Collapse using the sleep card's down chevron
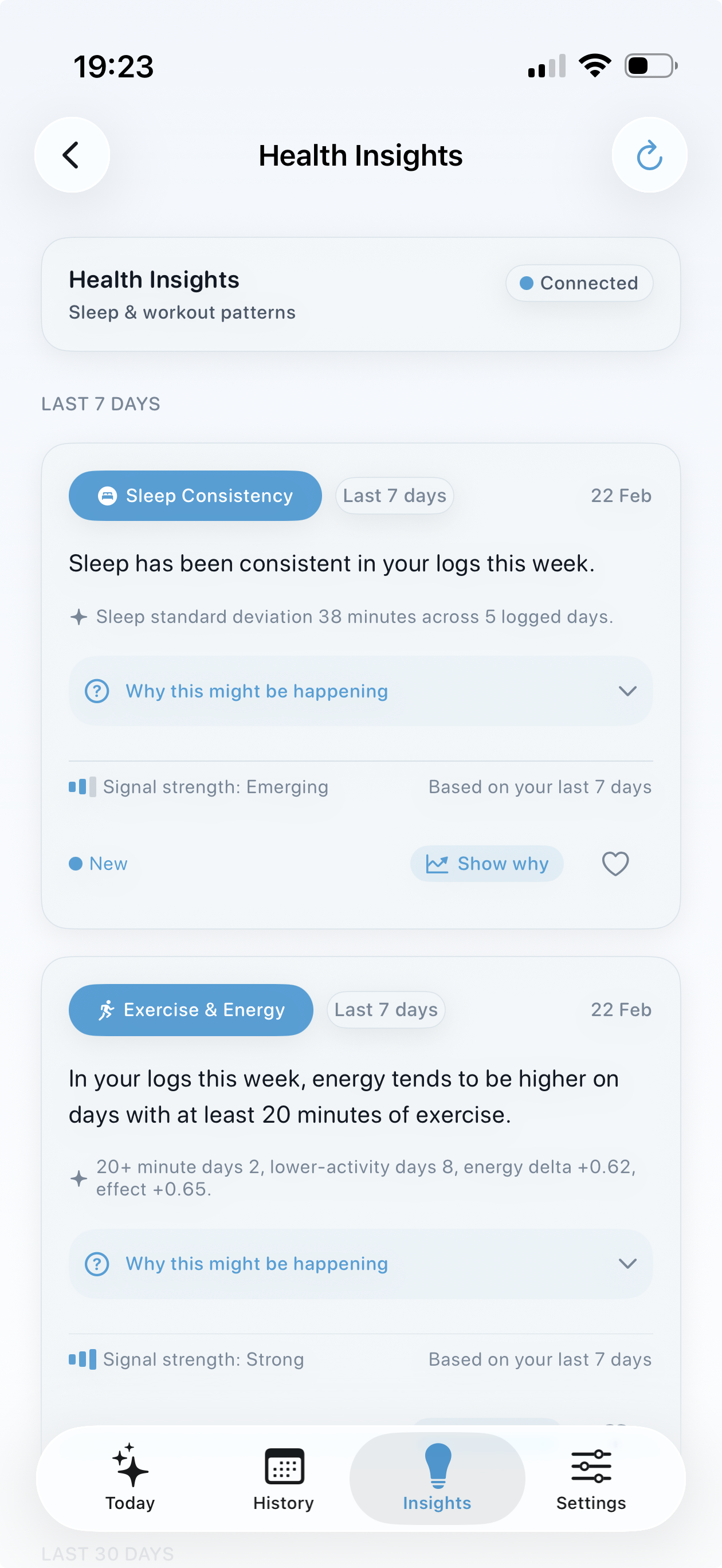 pos(629,691)
